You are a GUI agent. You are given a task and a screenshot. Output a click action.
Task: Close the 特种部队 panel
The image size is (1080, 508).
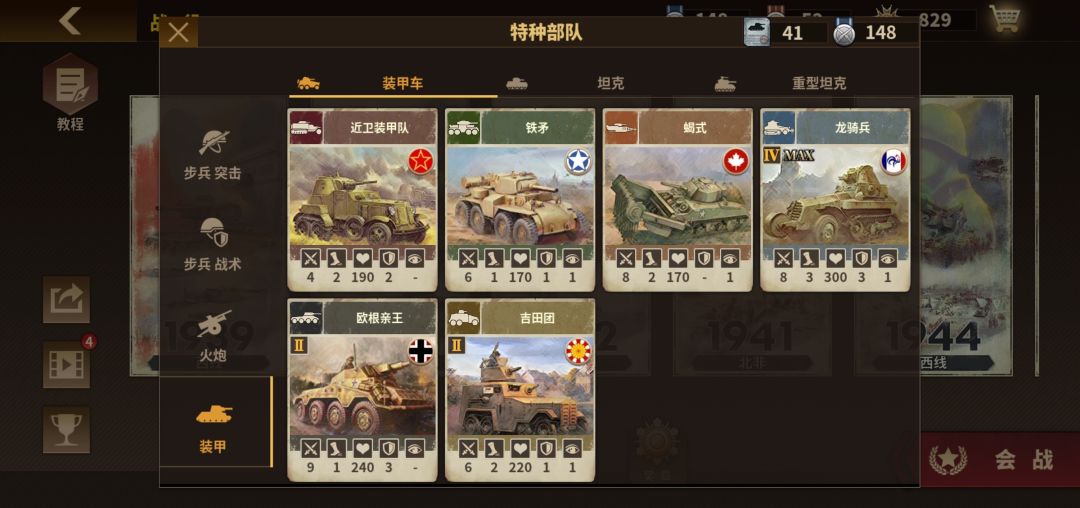point(178,32)
